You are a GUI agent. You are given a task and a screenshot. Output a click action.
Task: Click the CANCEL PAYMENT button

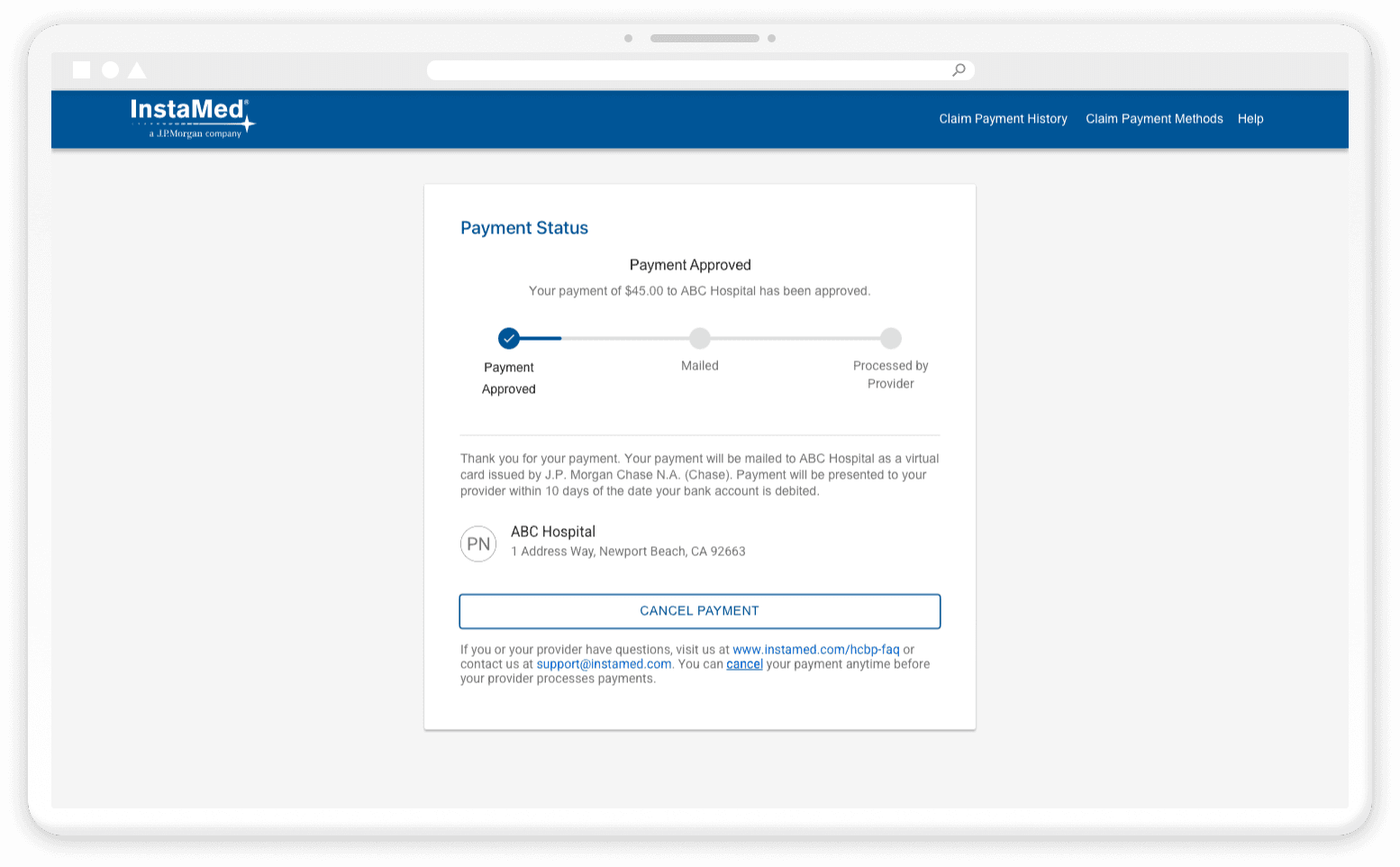[700, 611]
